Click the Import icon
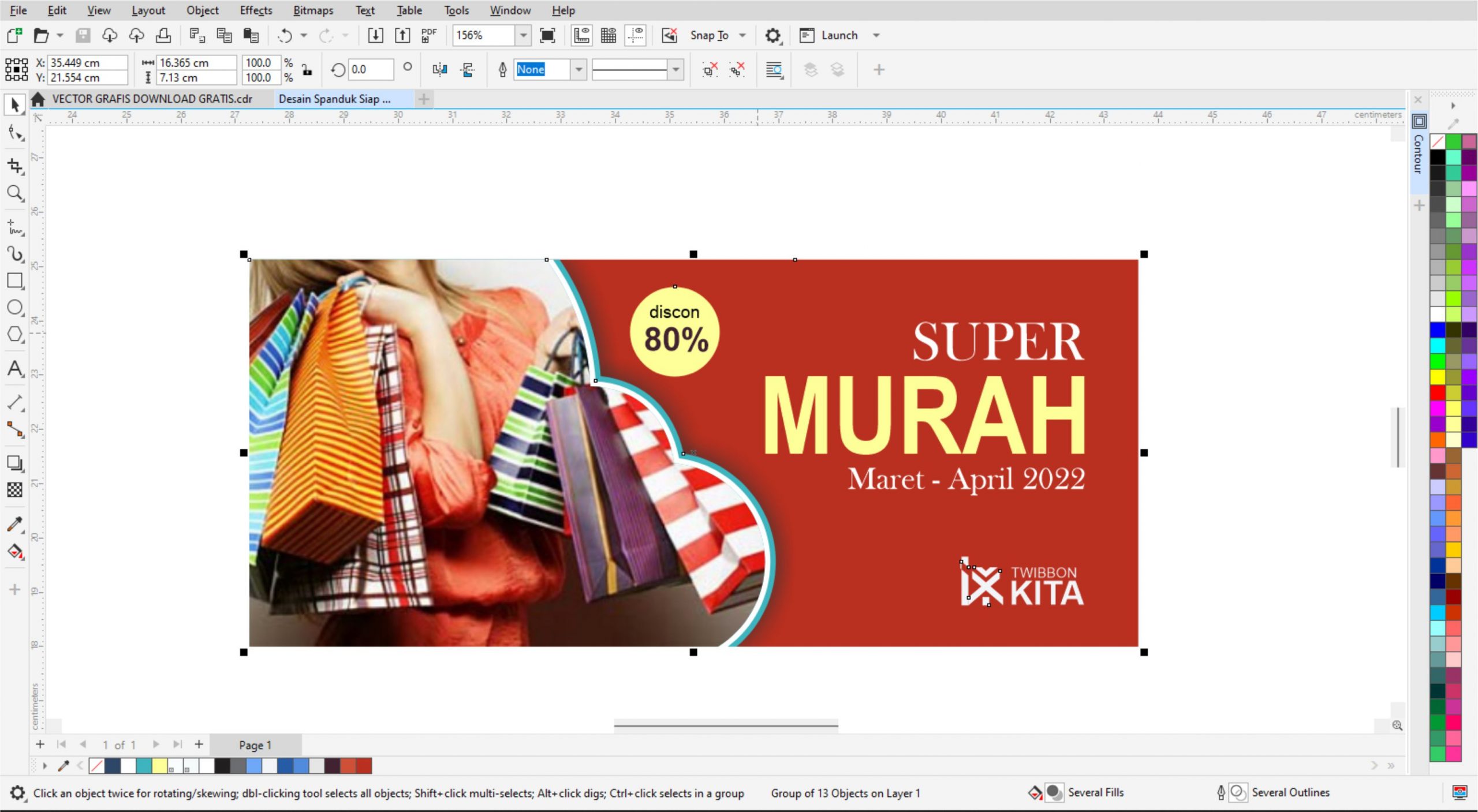Screen dimensions: 1478x812 coord(375,35)
